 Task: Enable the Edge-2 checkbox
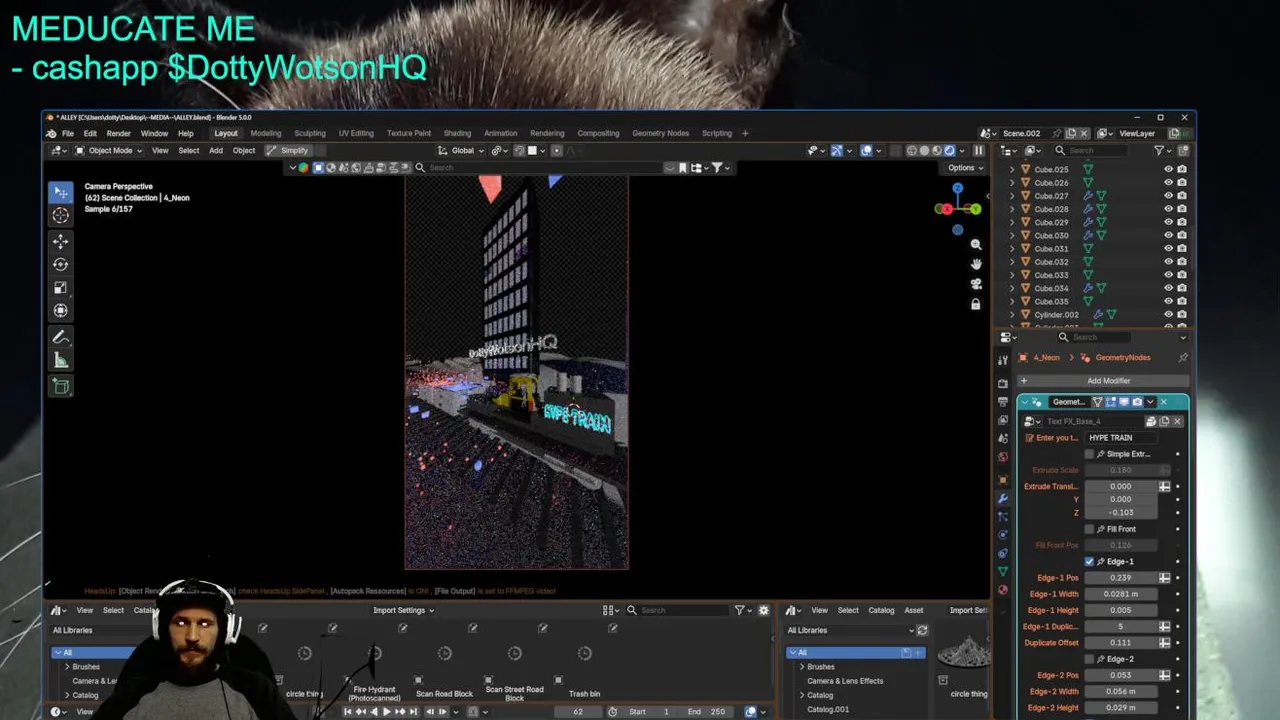point(1089,659)
